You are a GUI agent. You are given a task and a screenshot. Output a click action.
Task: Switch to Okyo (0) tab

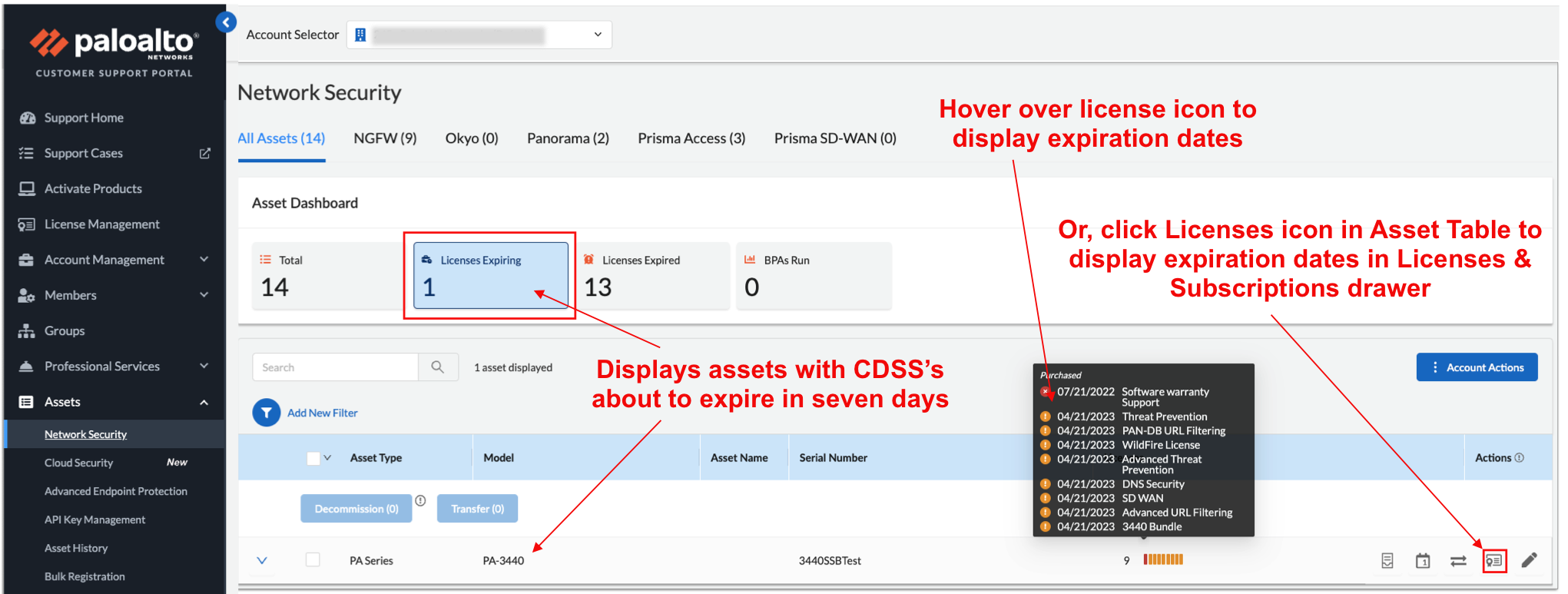(x=472, y=138)
